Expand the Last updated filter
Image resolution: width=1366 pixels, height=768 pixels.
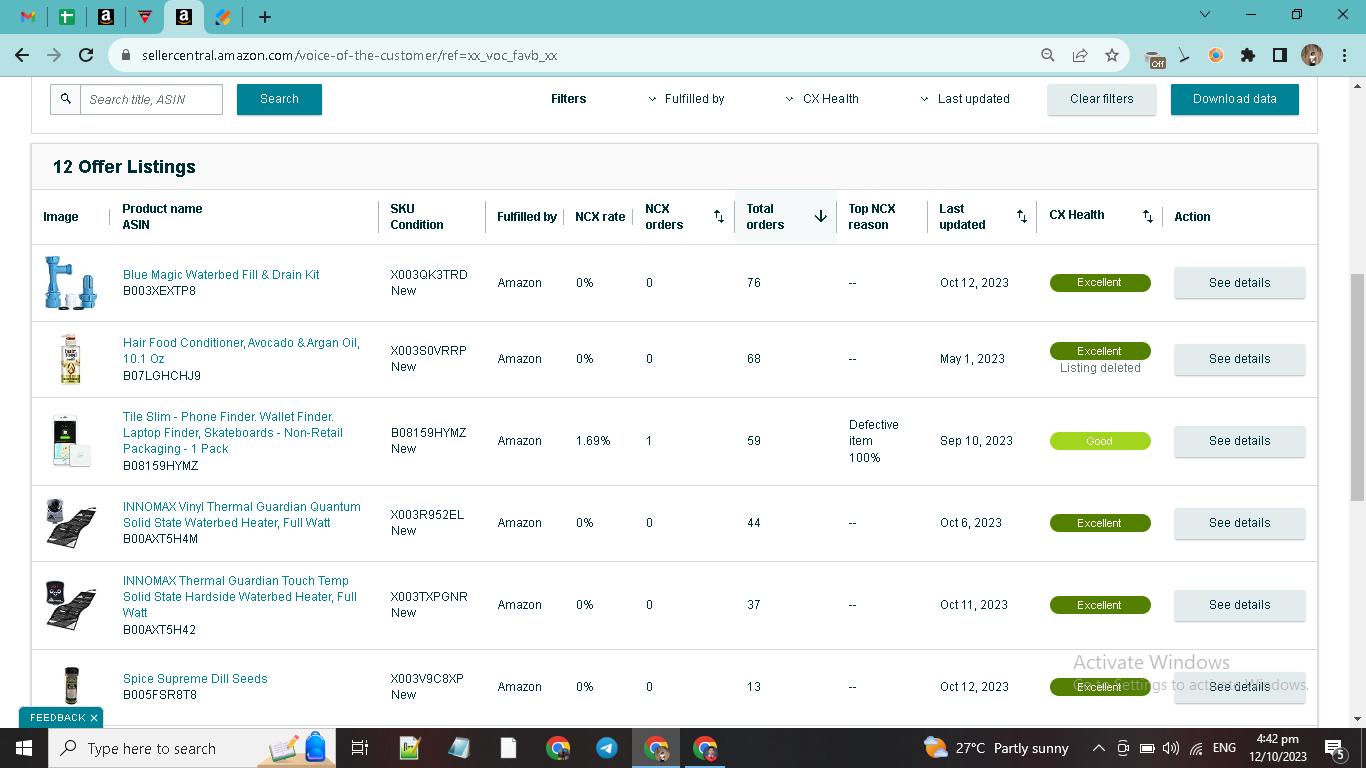pyautogui.click(x=965, y=99)
